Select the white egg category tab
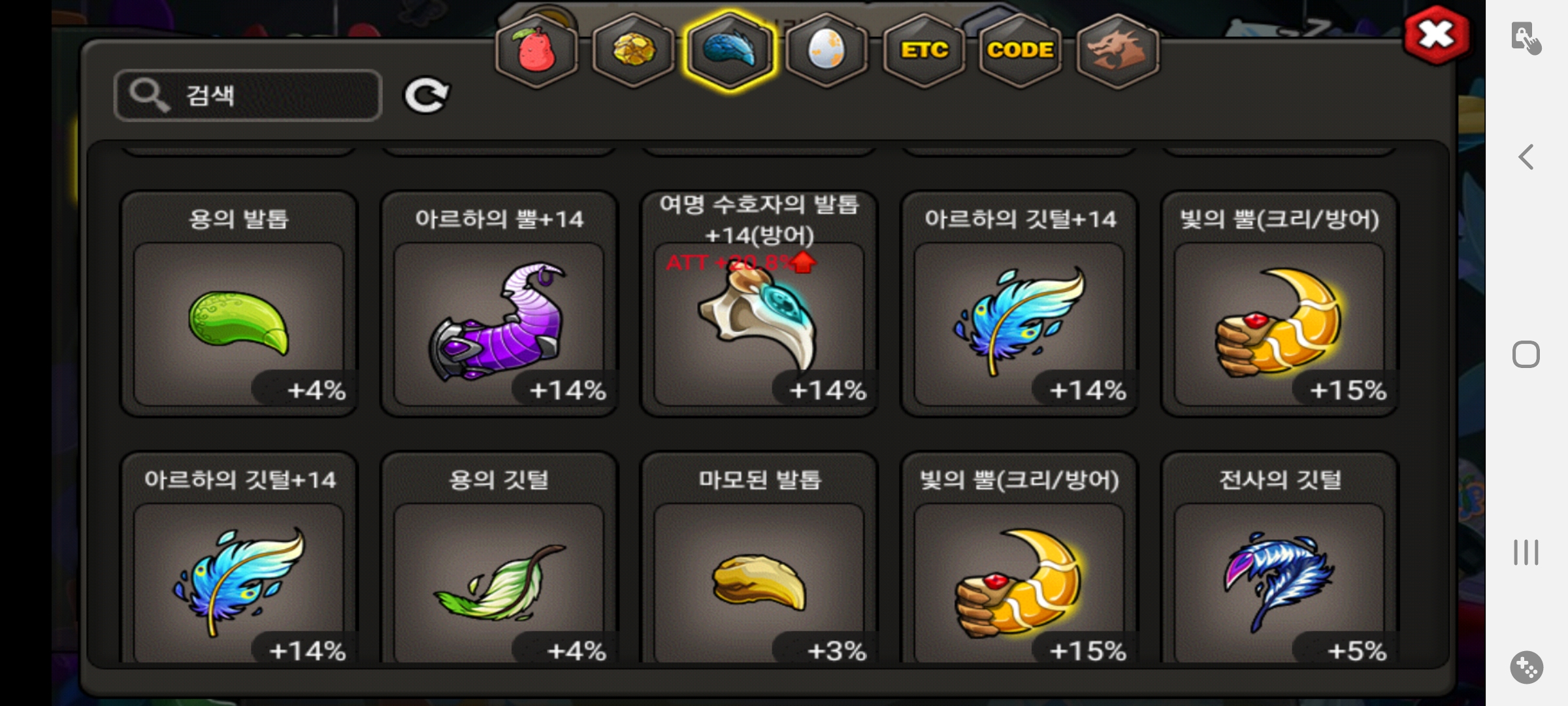 tap(826, 51)
